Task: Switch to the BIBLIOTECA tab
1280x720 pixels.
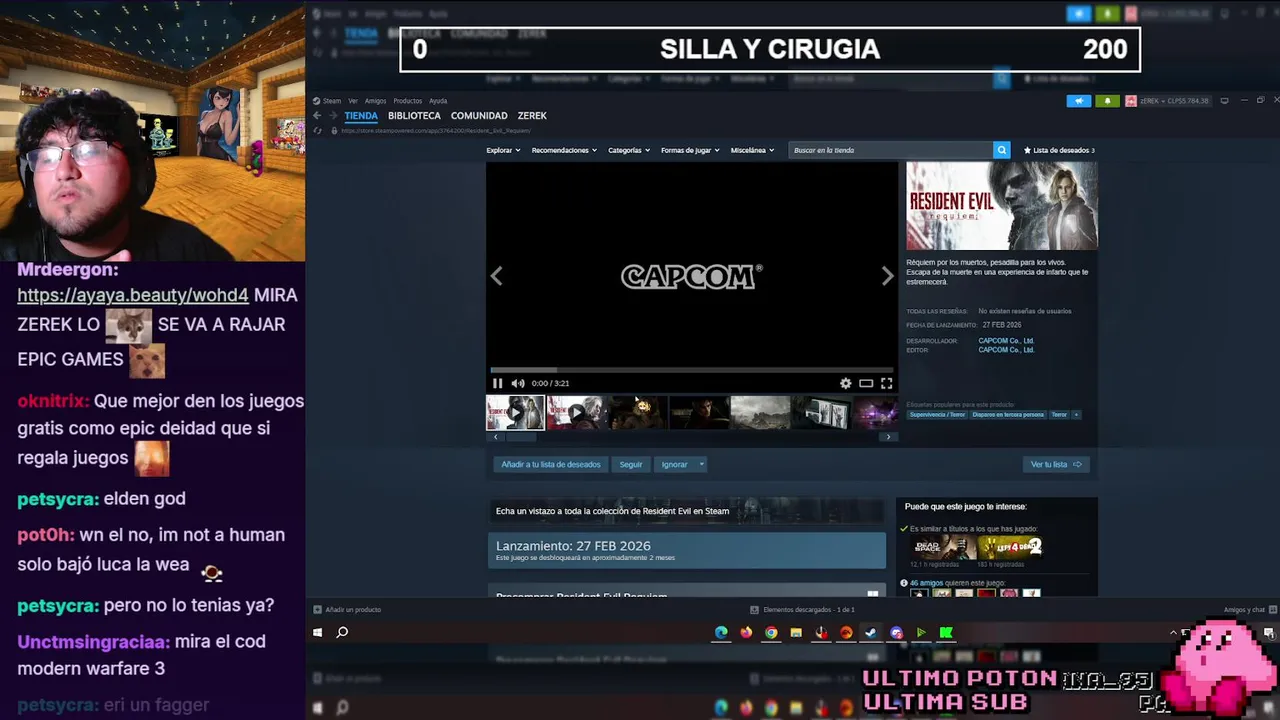Action: tap(414, 116)
